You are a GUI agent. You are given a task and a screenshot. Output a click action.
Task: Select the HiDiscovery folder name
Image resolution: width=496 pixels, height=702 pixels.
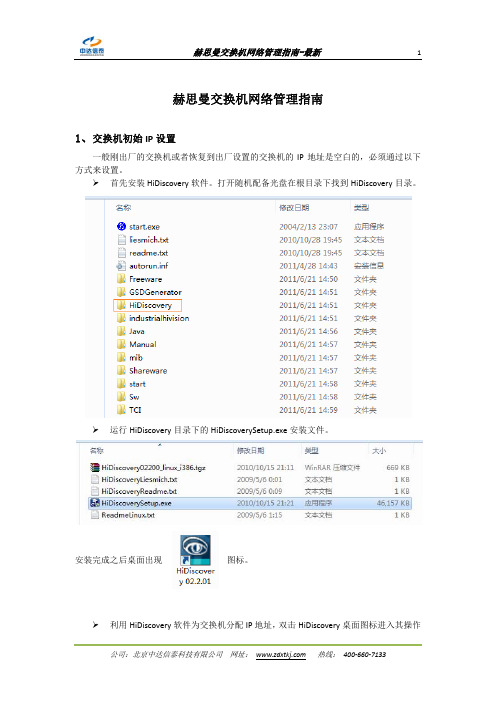pyautogui.click(x=150, y=305)
